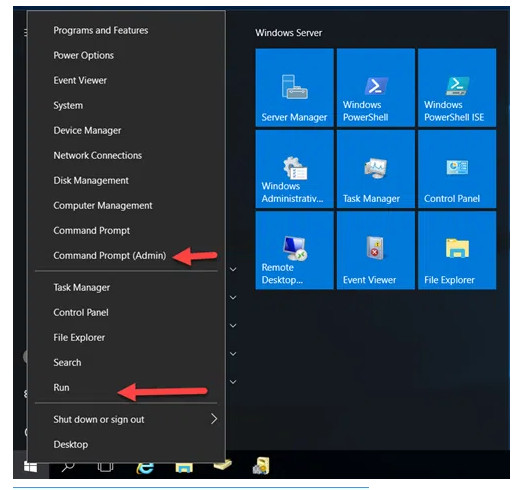Click the Network Connections entry

[126, 155]
